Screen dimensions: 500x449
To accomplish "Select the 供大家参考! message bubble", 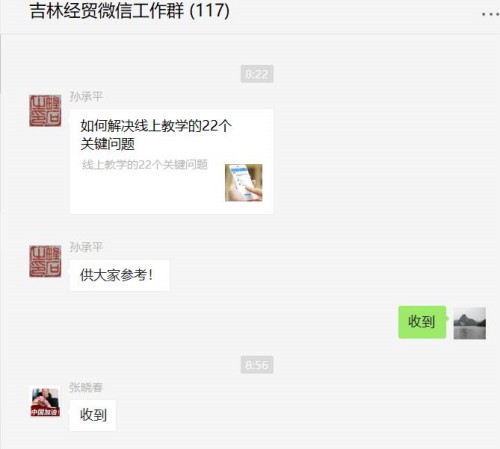I will pyautogui.click(x=119, y=275).
